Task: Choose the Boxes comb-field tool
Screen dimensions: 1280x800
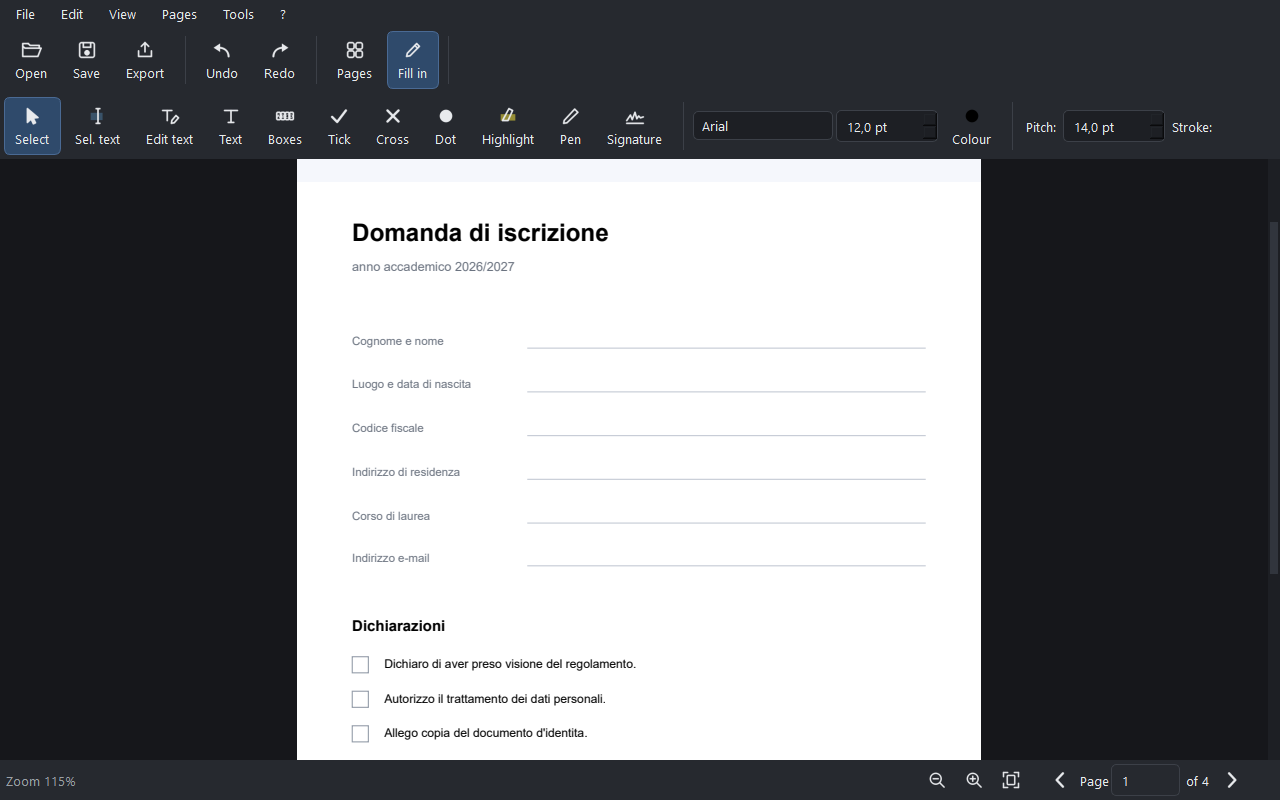Action: point(285,126)
